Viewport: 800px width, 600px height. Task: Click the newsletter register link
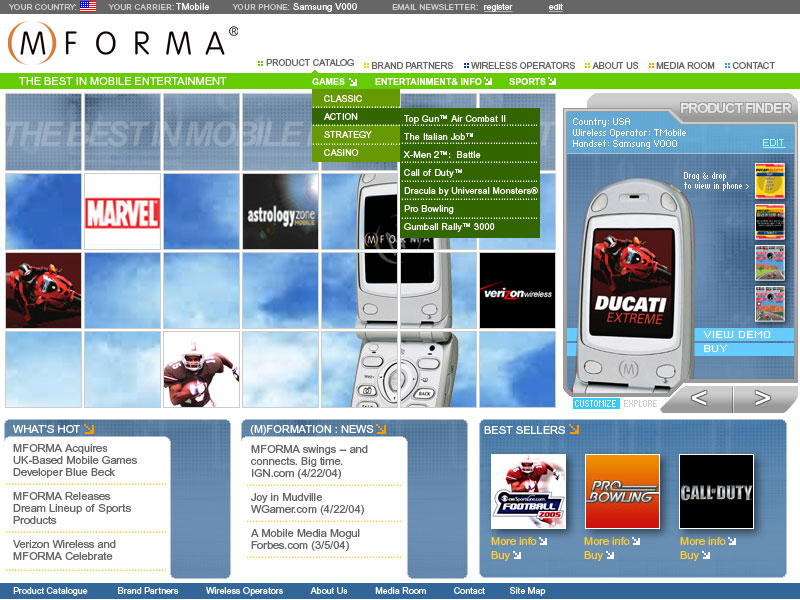click(x=498, y=7)
